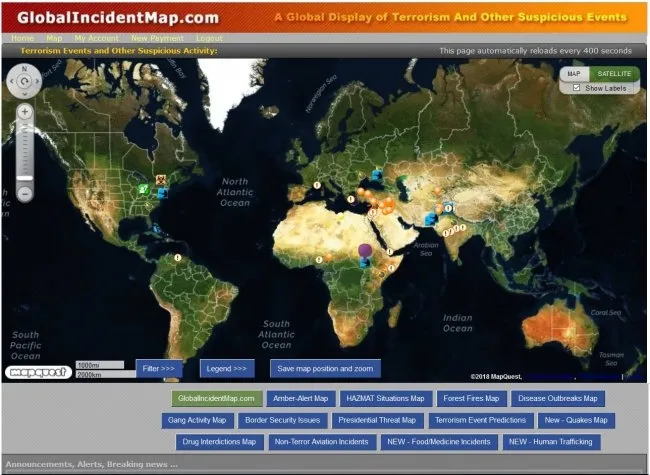Click the zoom slider track above the handle

(25, 147)
